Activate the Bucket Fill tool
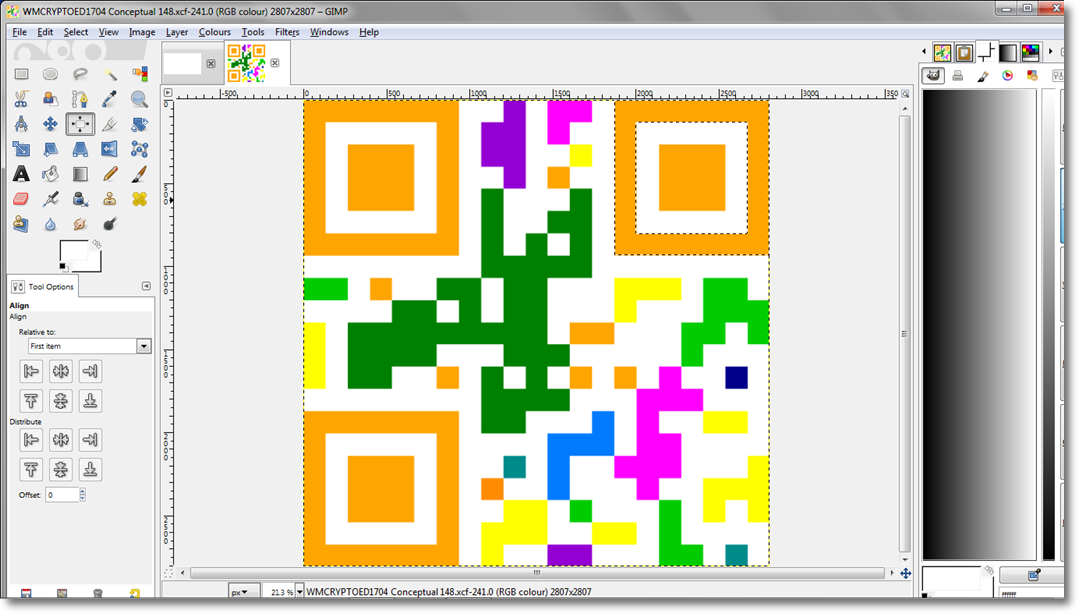The height and width of the screenshot is (615, 1080). pos(50,174)
